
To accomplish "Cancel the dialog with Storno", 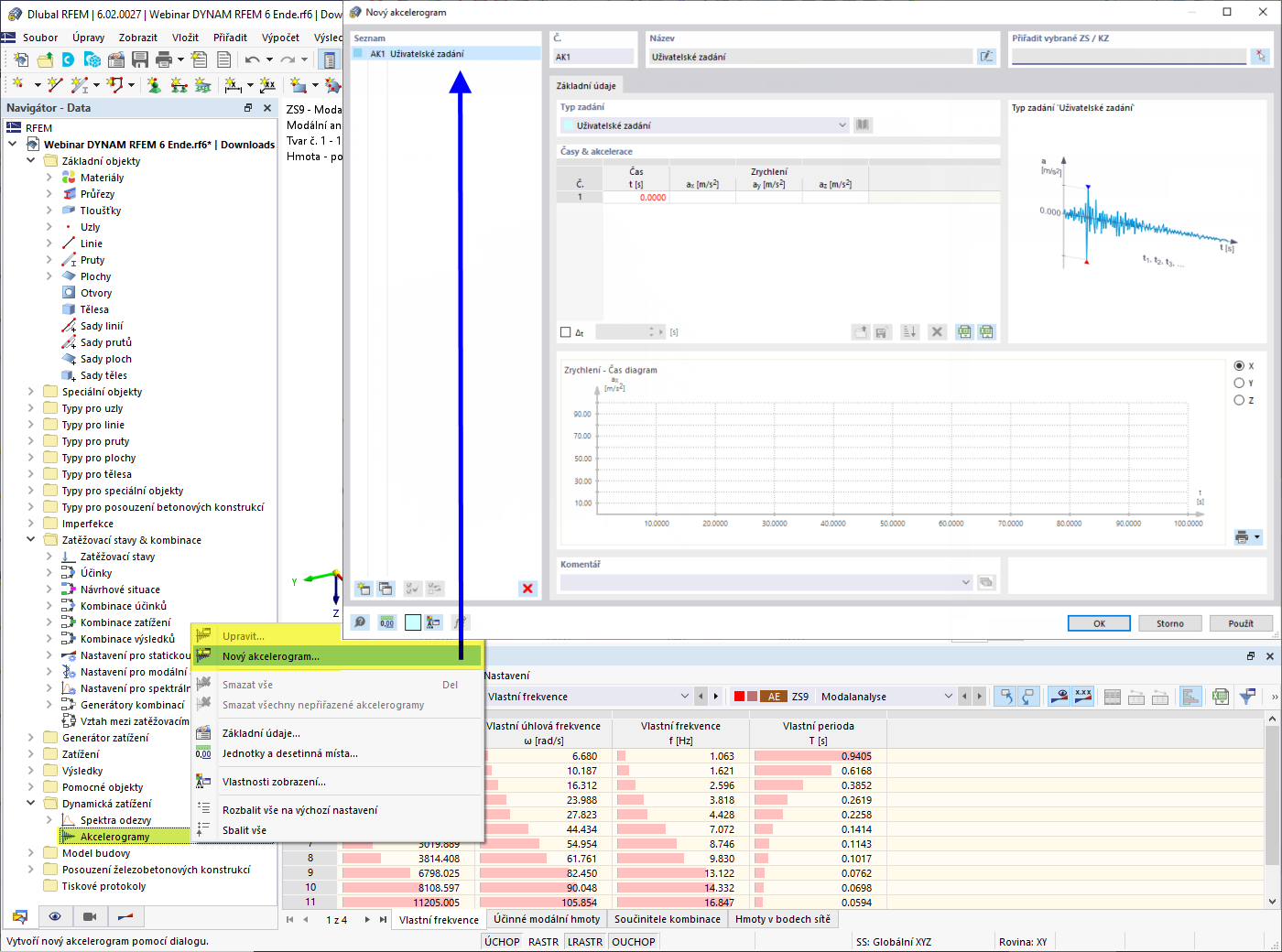I will 1170,623.
